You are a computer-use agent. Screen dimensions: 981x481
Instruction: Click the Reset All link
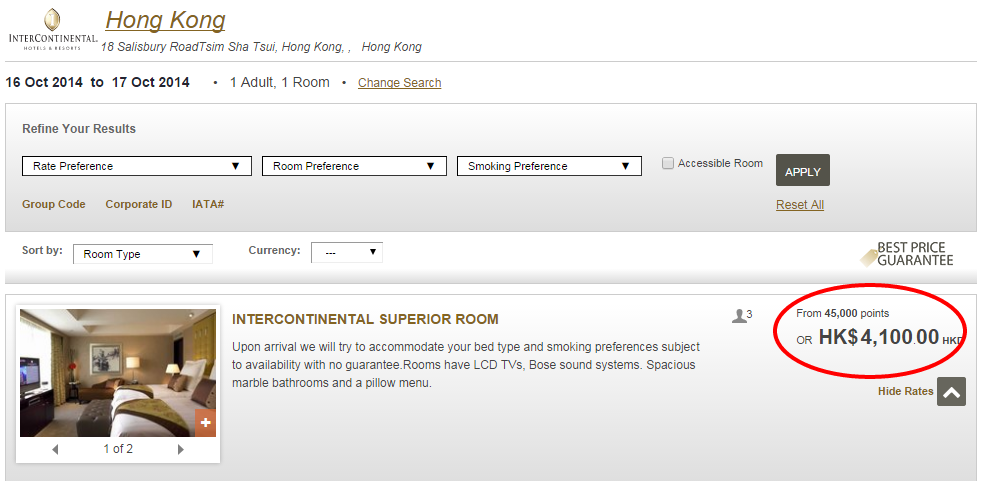(x=800, y=205)
